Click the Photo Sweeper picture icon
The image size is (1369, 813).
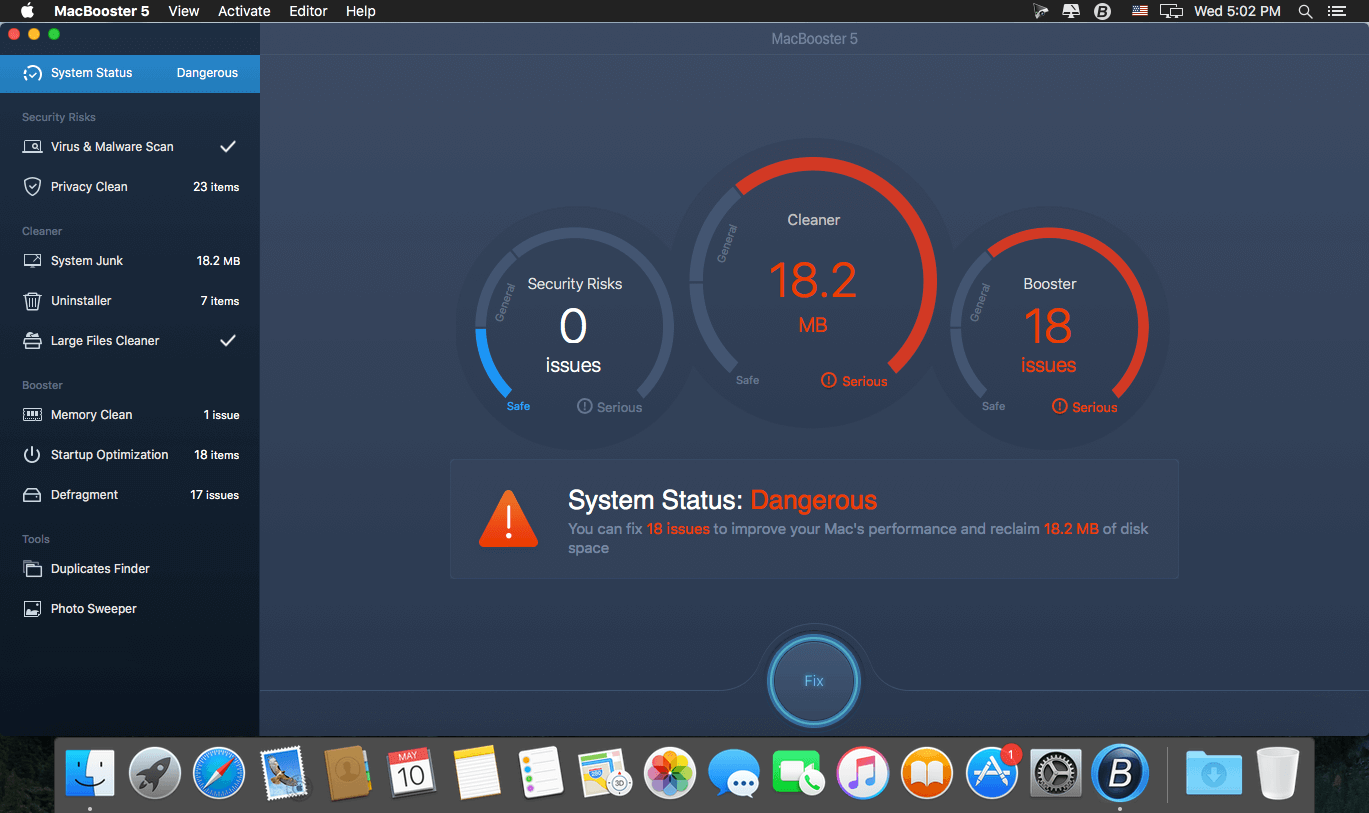32,609
